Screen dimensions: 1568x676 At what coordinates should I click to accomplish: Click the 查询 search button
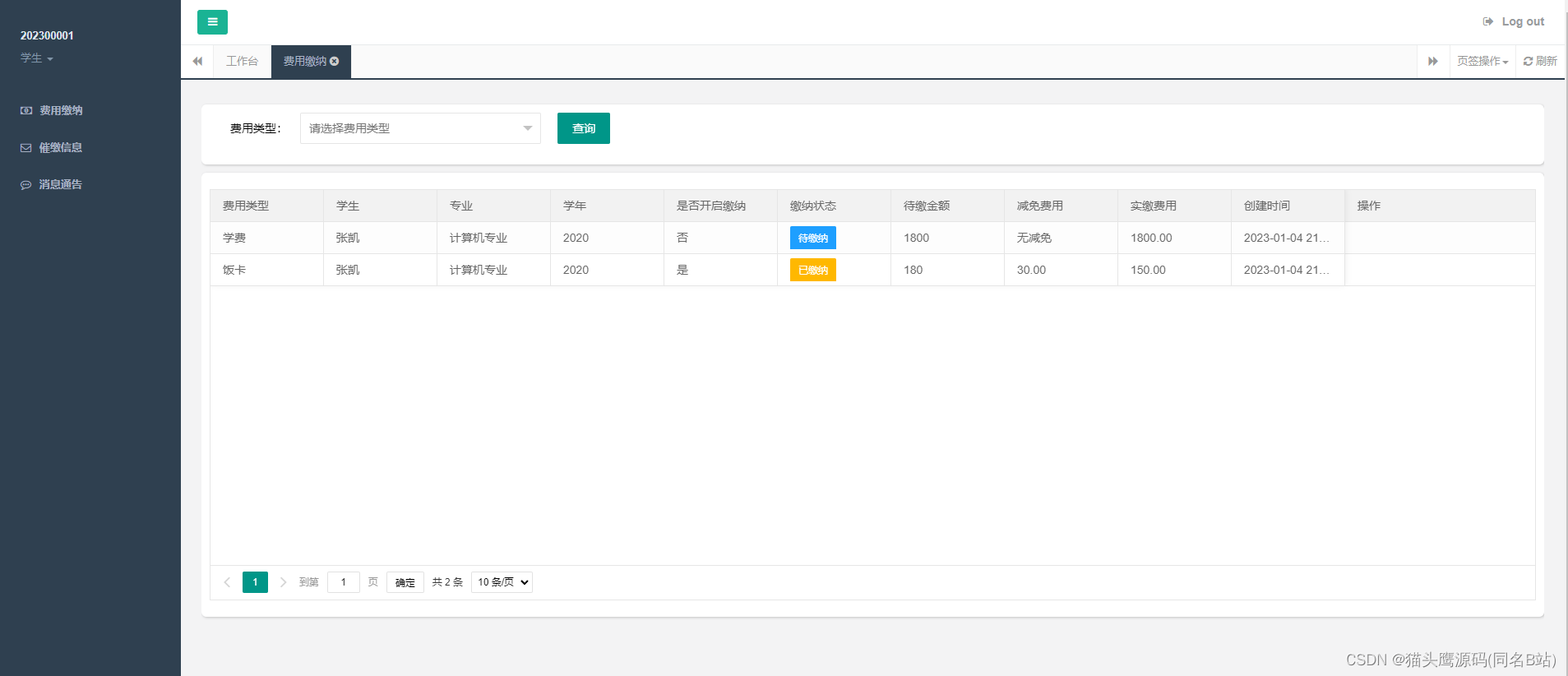coord(584,128)
